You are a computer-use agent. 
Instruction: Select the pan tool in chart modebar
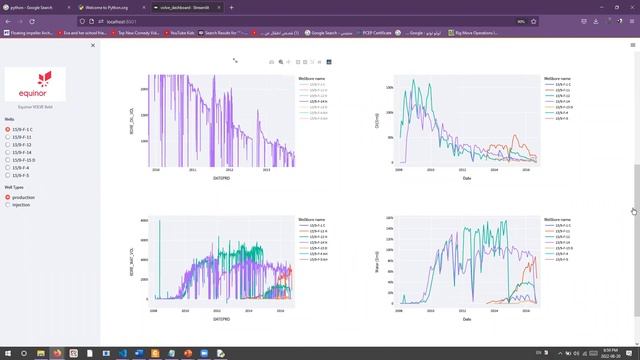(289, 62)
